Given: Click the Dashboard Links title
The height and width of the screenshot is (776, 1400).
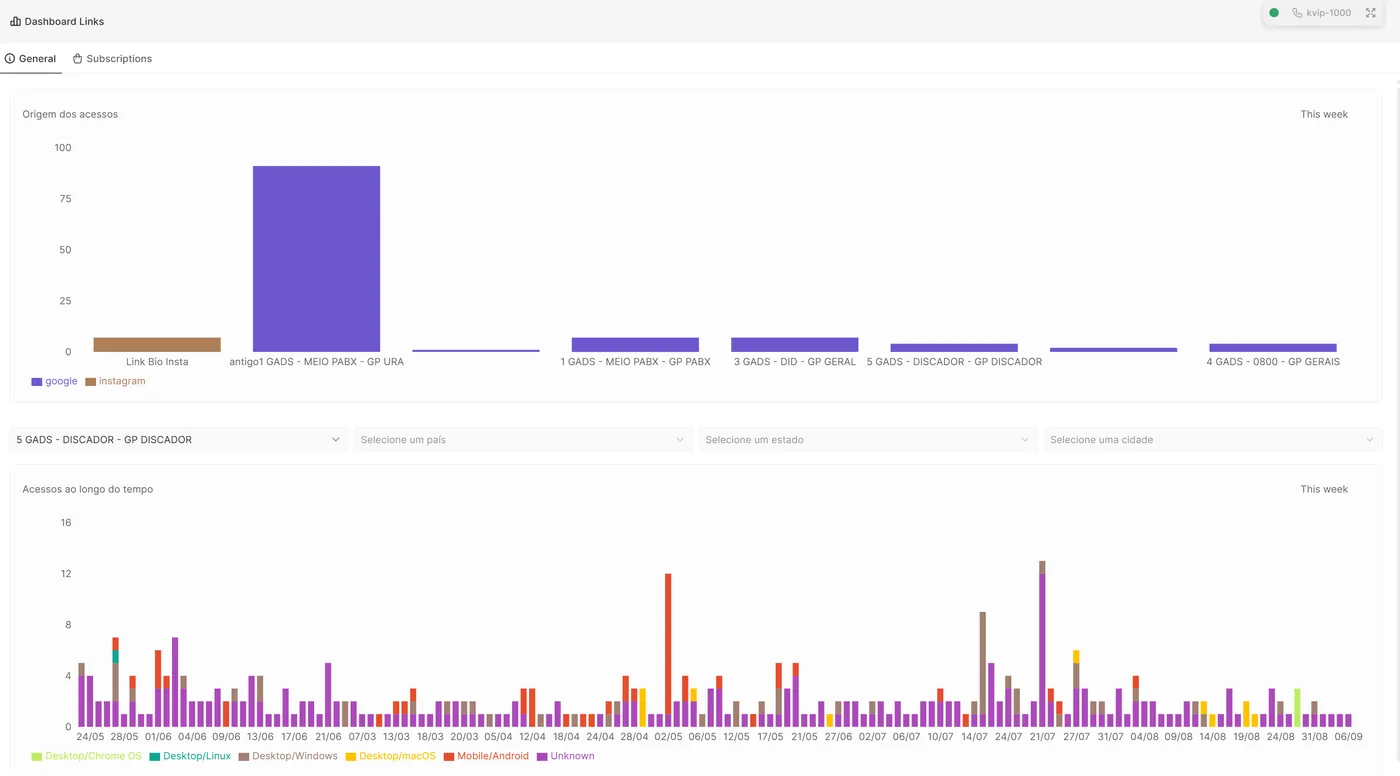Looking at the screenshot, I should point(64,21).
